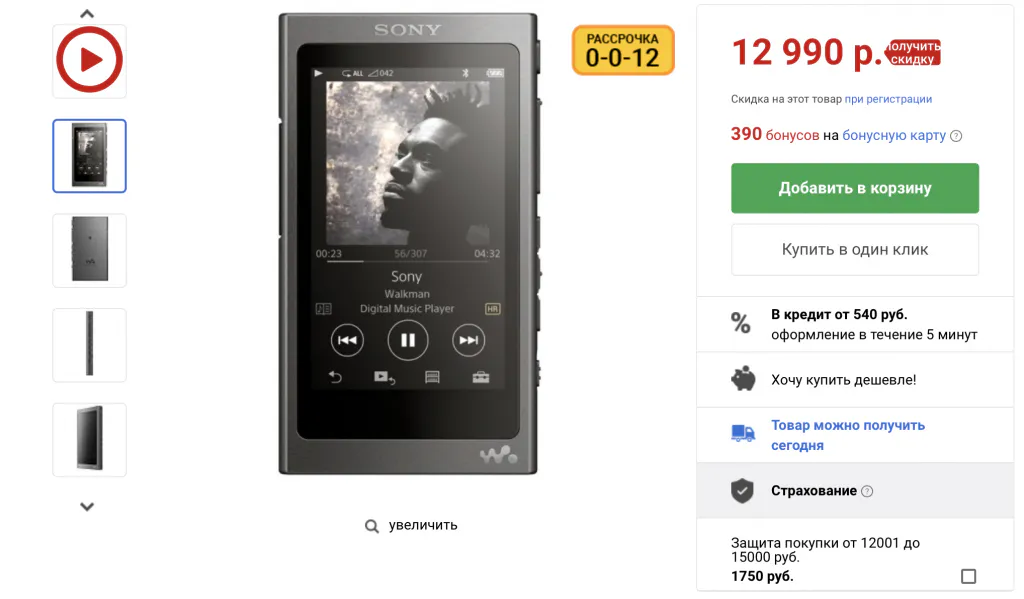
Task: Click the question mark beside bonus card
Action: tap(956, 136)
